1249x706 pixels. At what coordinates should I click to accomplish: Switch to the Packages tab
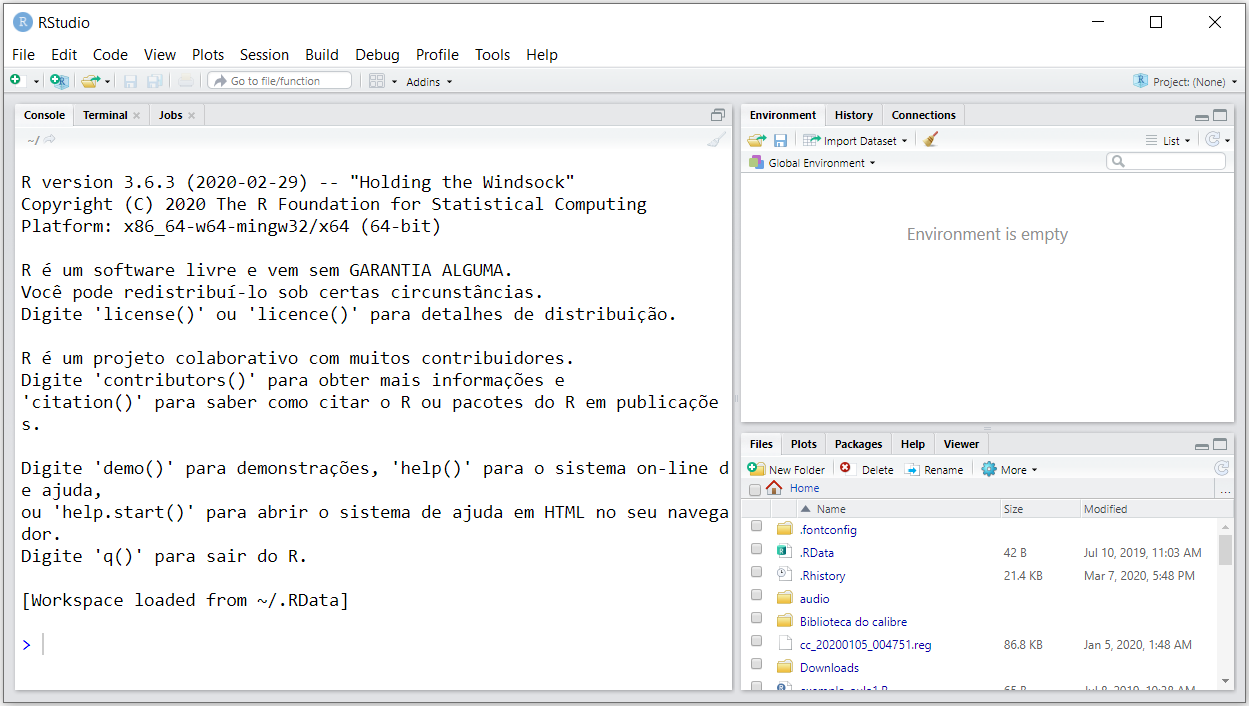858,444
